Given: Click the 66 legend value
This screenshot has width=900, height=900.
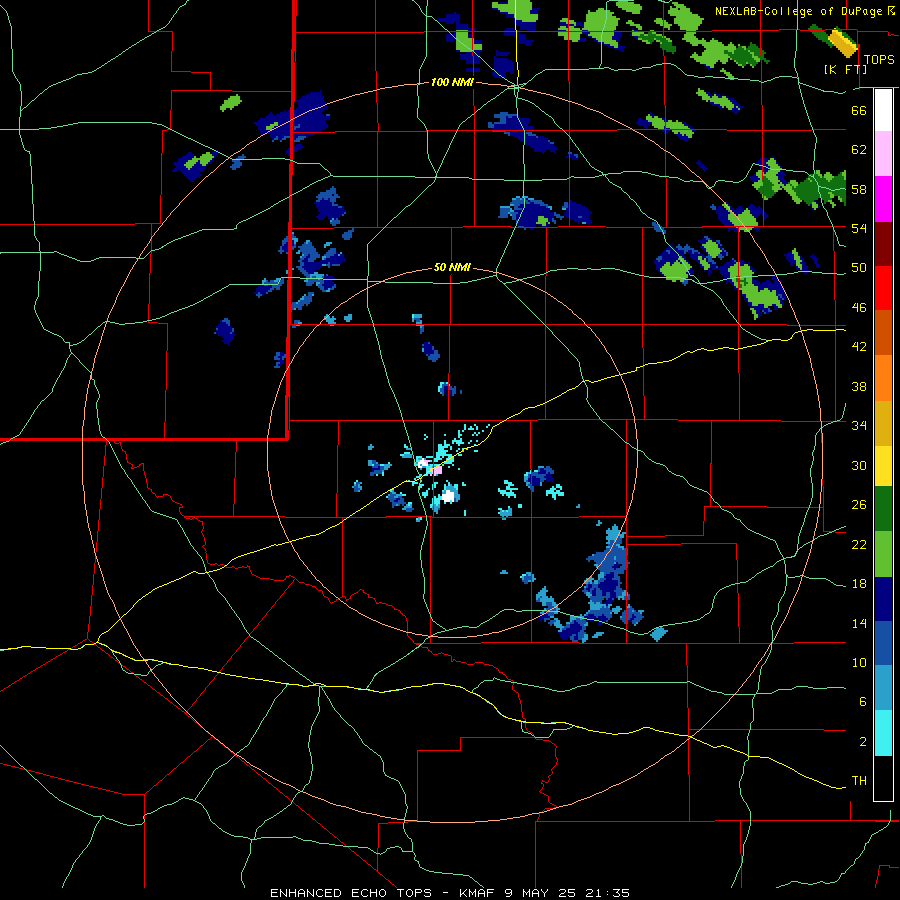Looking at the screenshot, I should [859, 110].
